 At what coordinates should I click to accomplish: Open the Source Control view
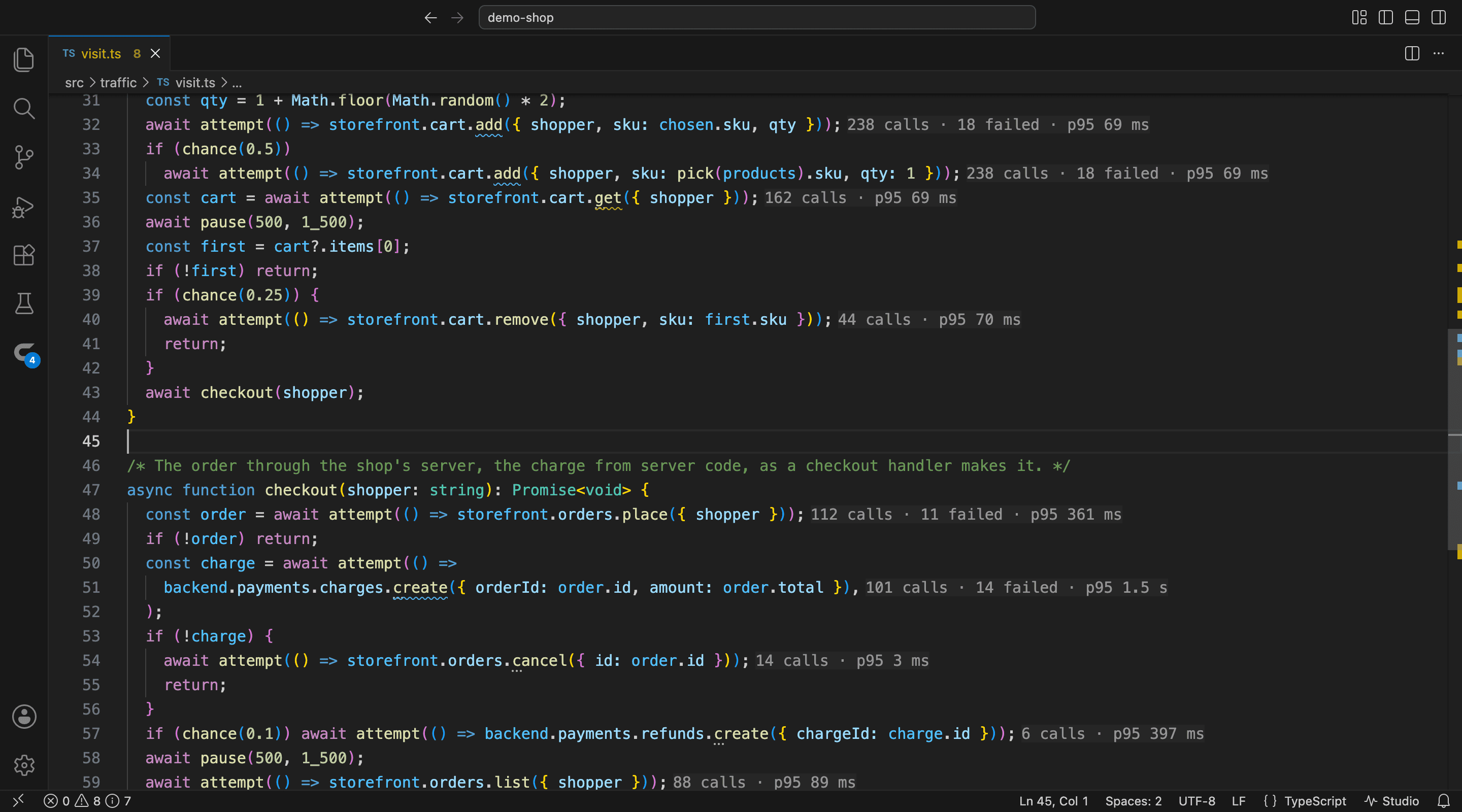(24, 157)
